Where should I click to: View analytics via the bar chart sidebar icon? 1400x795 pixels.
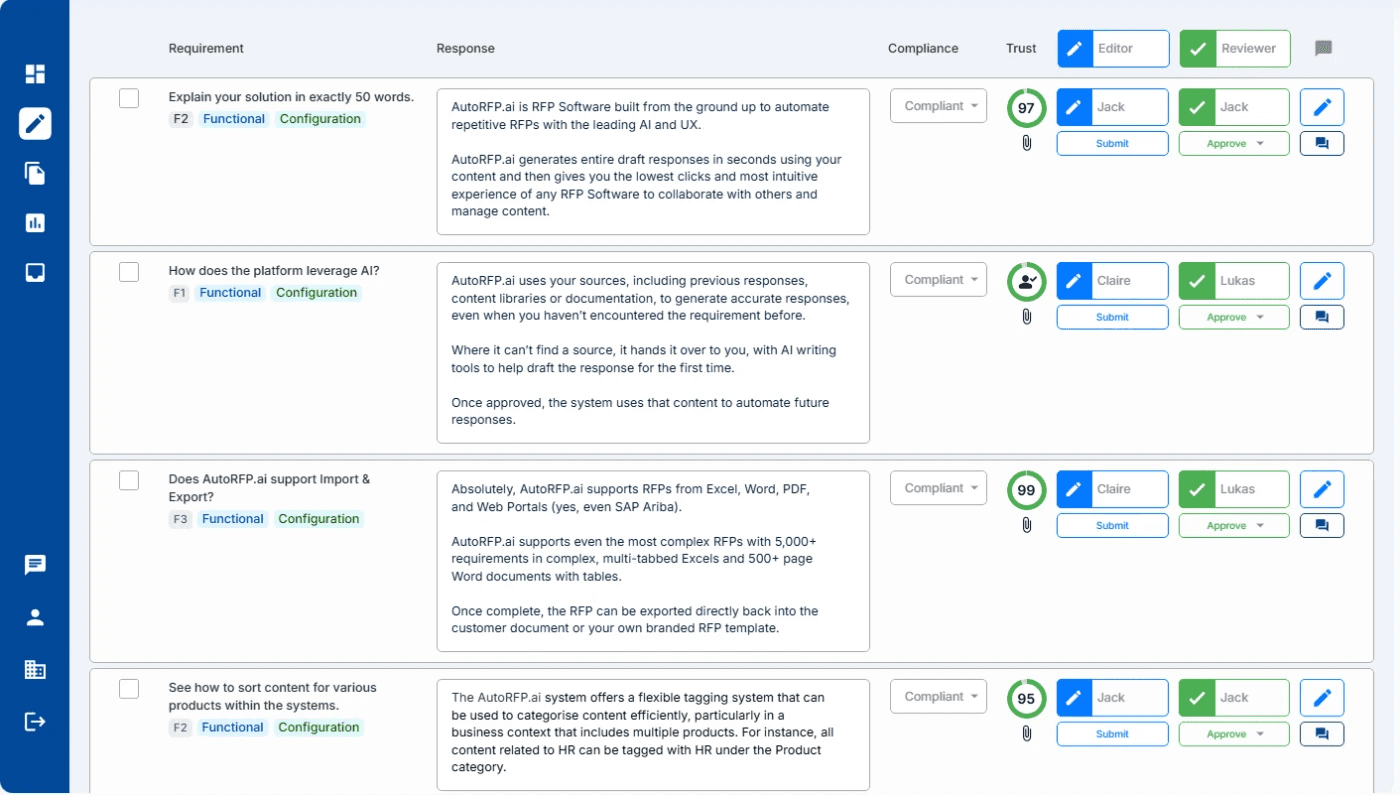coord(34,222)
